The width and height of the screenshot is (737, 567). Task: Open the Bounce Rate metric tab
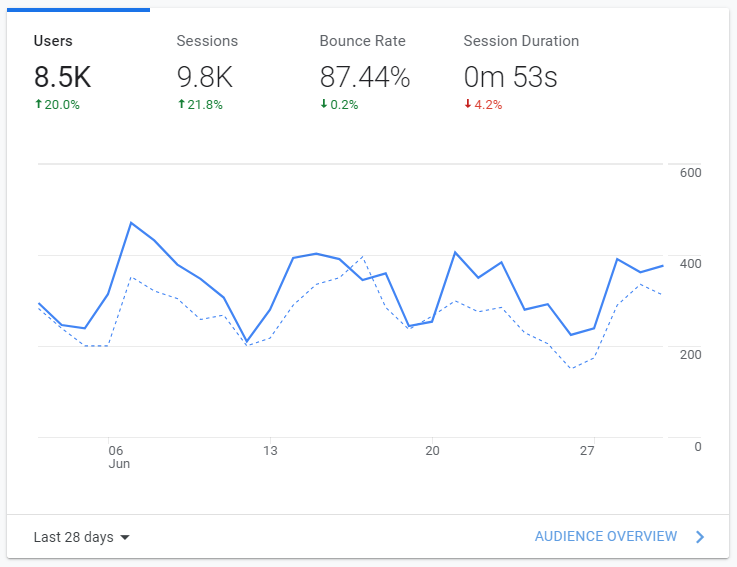[x=364, y=71]
